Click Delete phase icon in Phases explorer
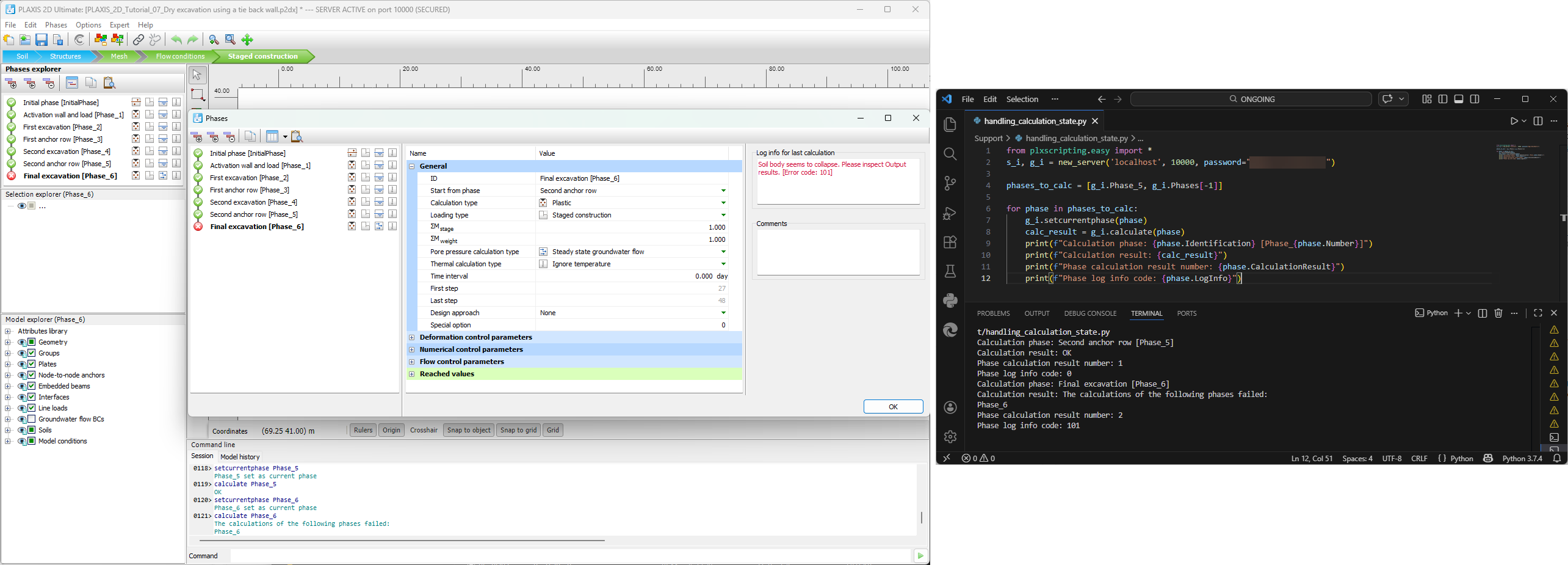This screenshot has width=1568, height=565. 49,83
